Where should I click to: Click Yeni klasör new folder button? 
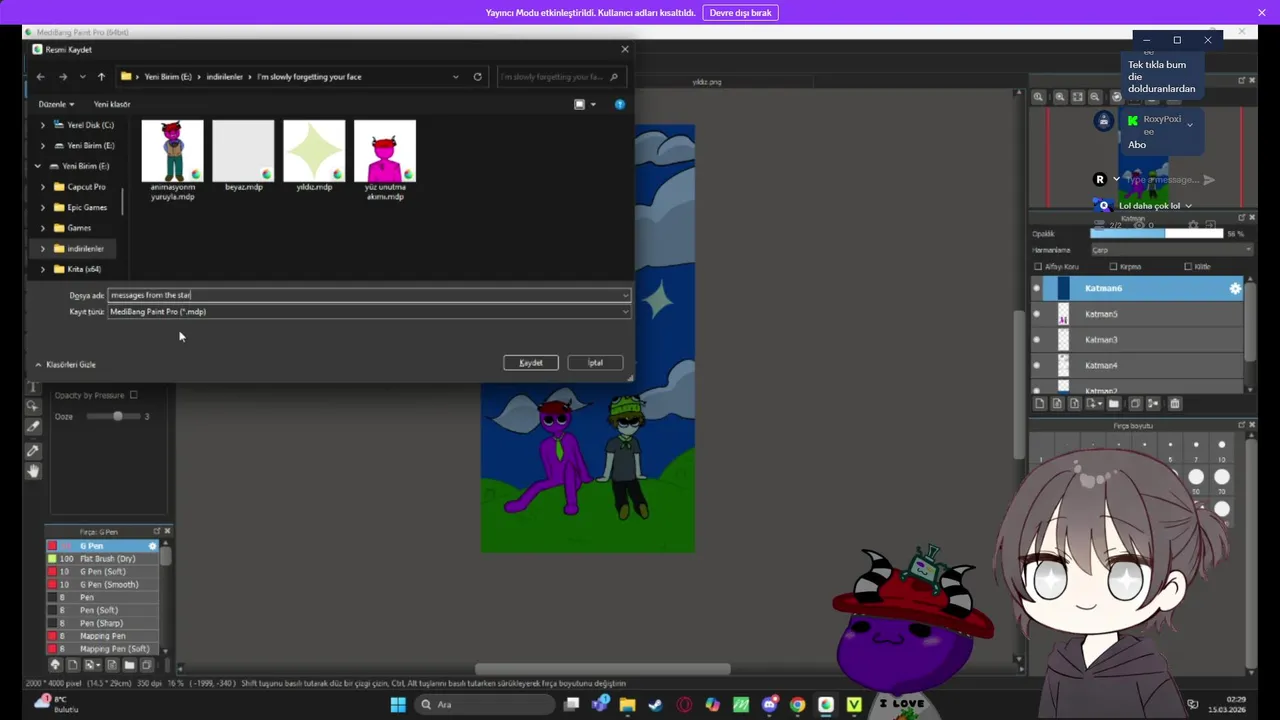pos(112,104)
